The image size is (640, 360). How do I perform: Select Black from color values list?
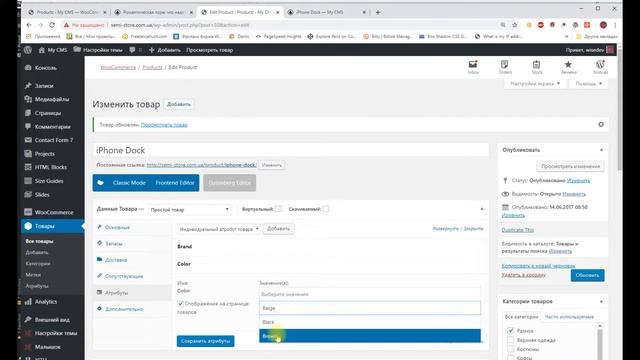370,322
